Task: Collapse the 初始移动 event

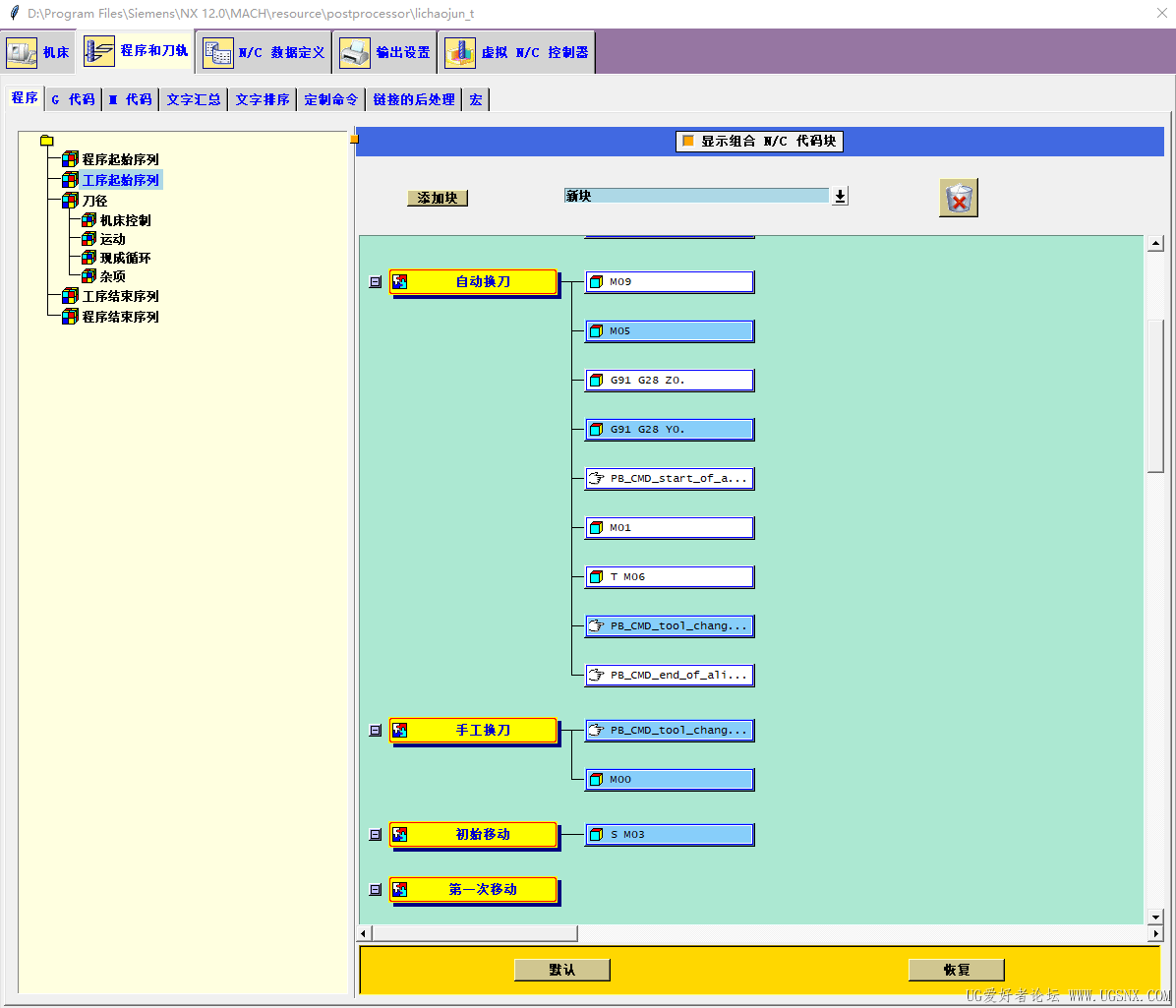Action: pos(375,835)
